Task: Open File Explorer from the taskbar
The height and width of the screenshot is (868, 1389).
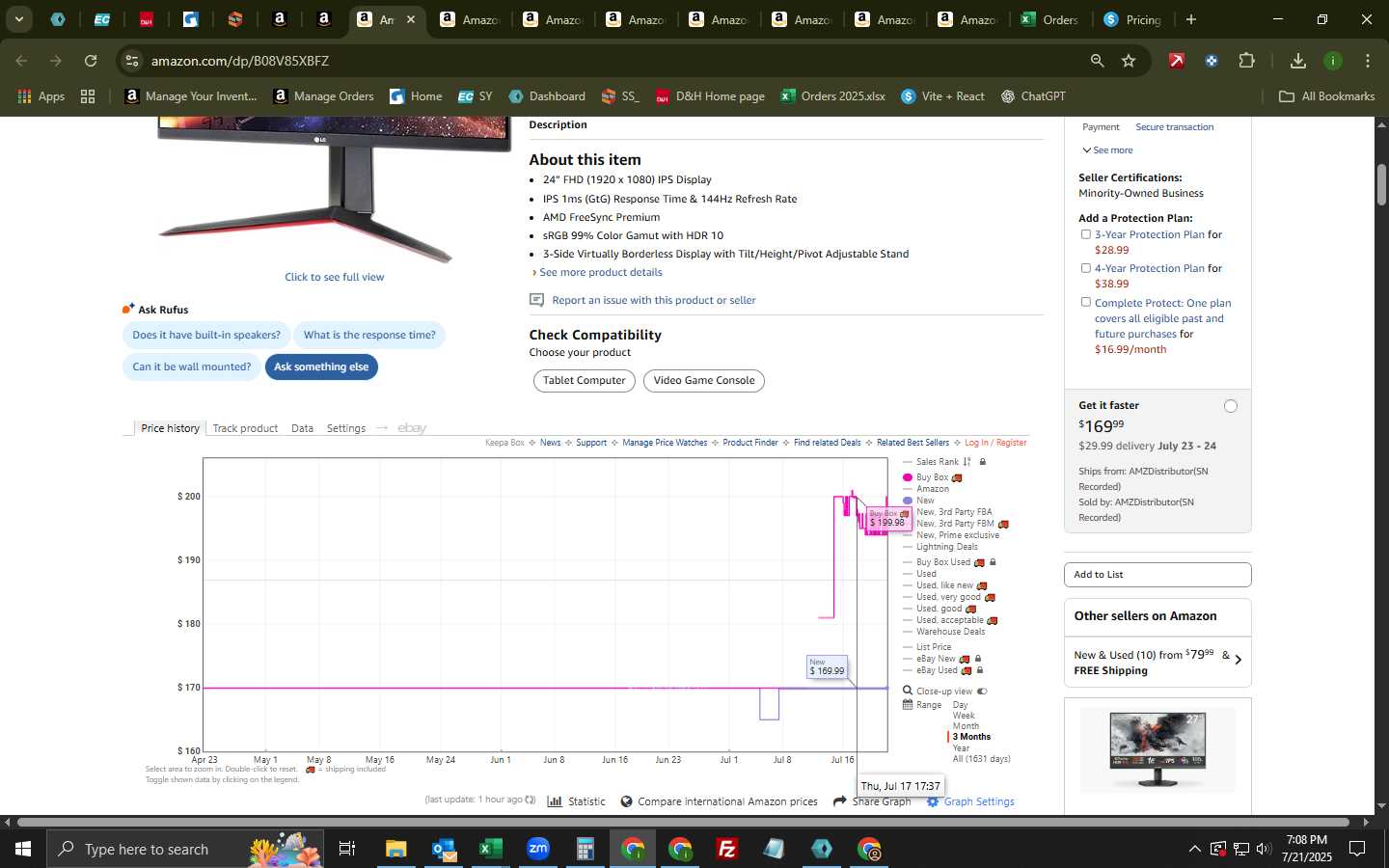Action: click(x=396, y=849)
